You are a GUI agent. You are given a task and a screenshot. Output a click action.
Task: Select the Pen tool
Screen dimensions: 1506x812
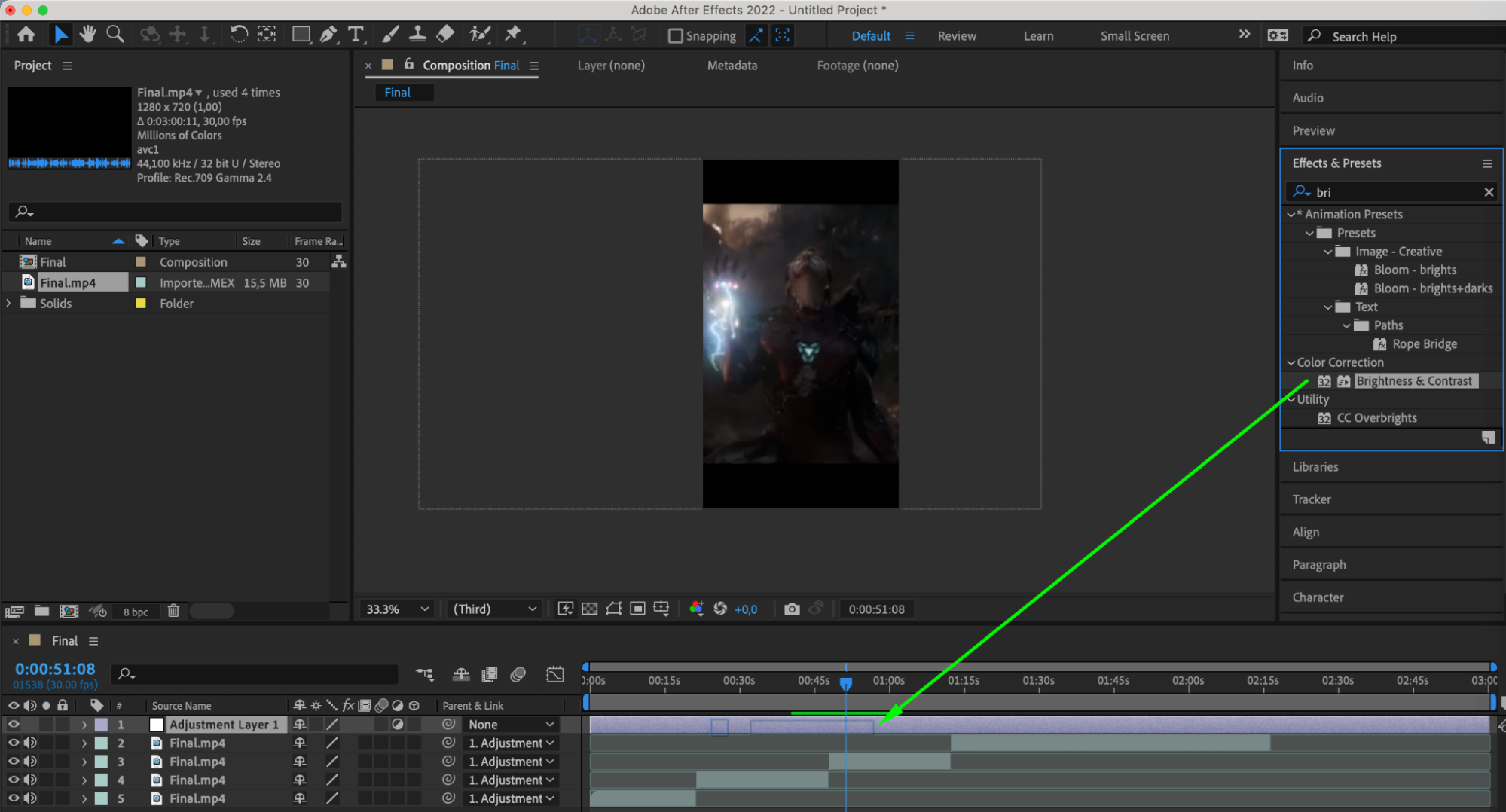(x=328, y=35)
